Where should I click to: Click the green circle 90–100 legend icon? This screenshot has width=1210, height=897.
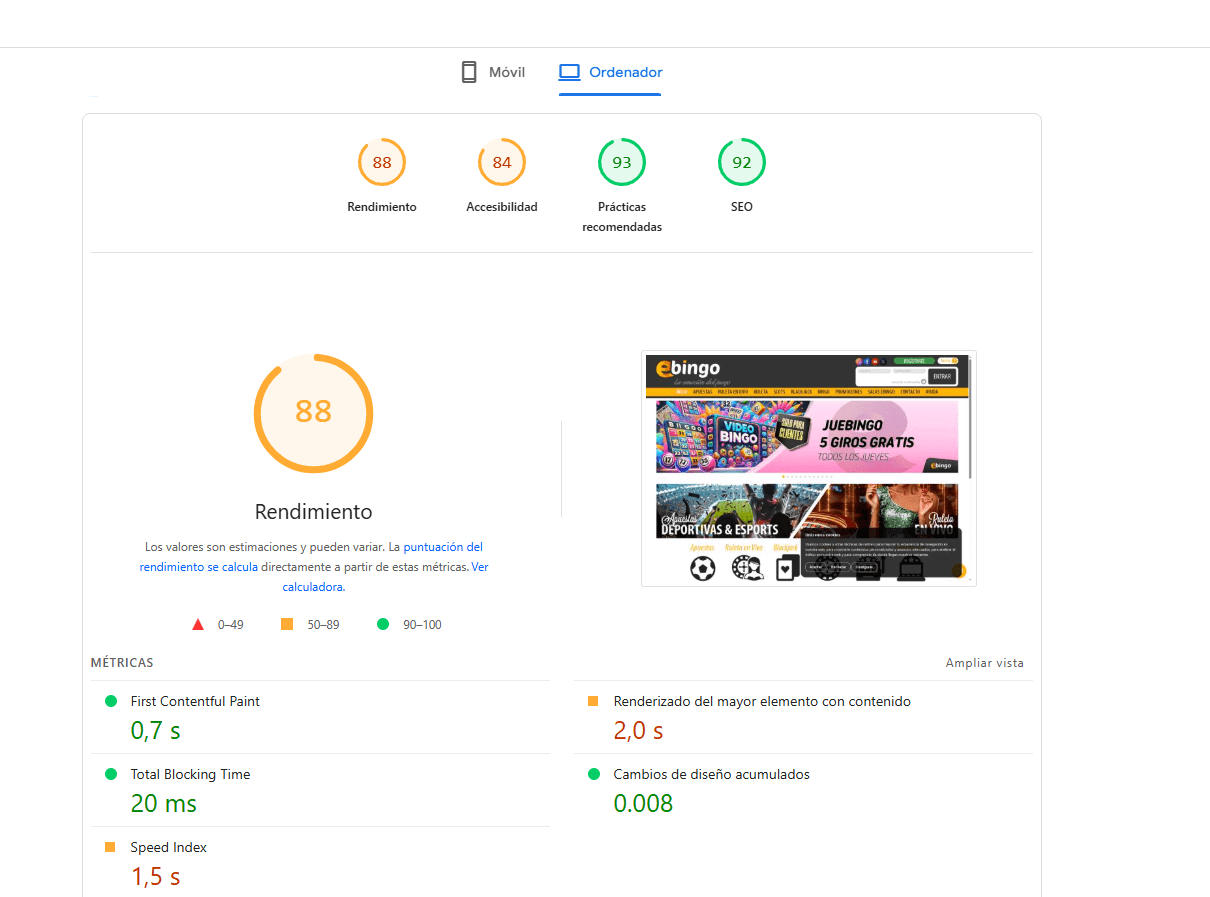[383, 624]
